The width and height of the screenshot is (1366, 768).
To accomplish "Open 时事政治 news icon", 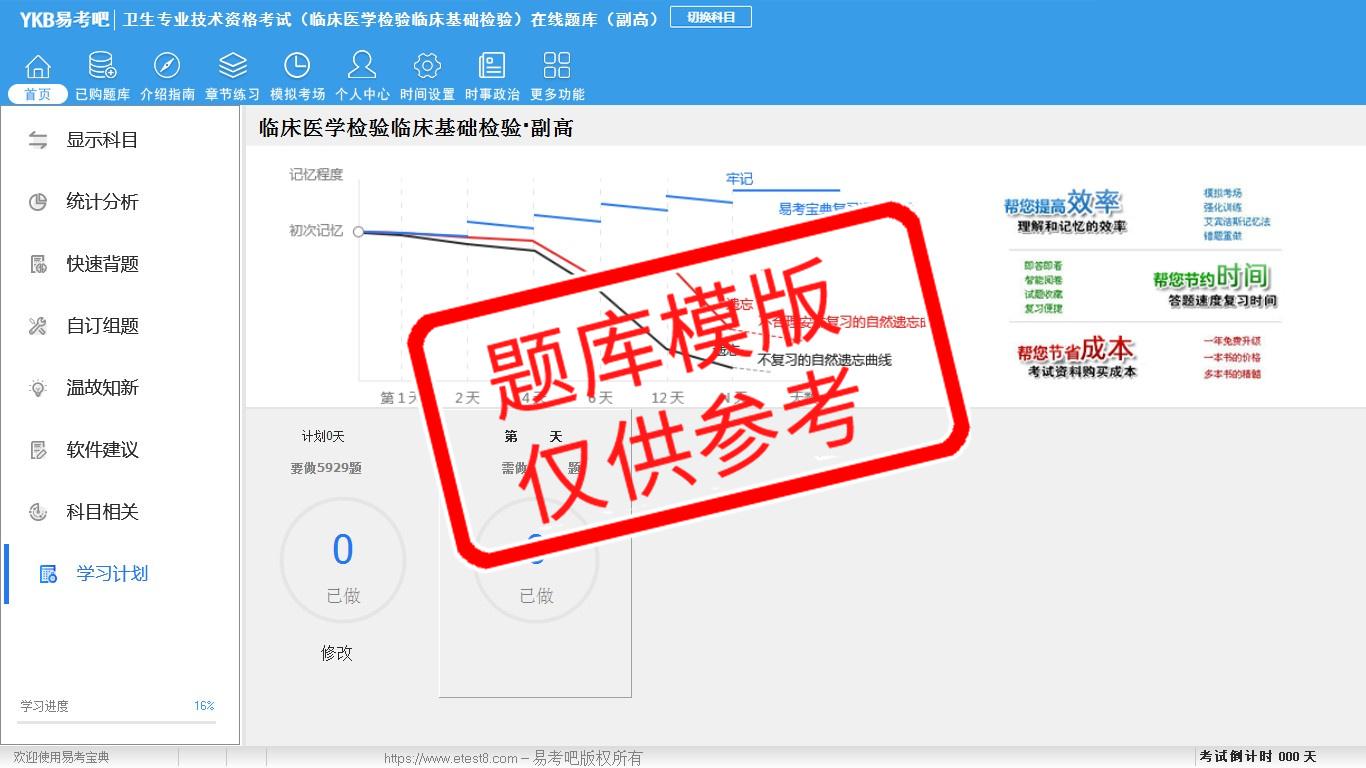I will point(492,67).
